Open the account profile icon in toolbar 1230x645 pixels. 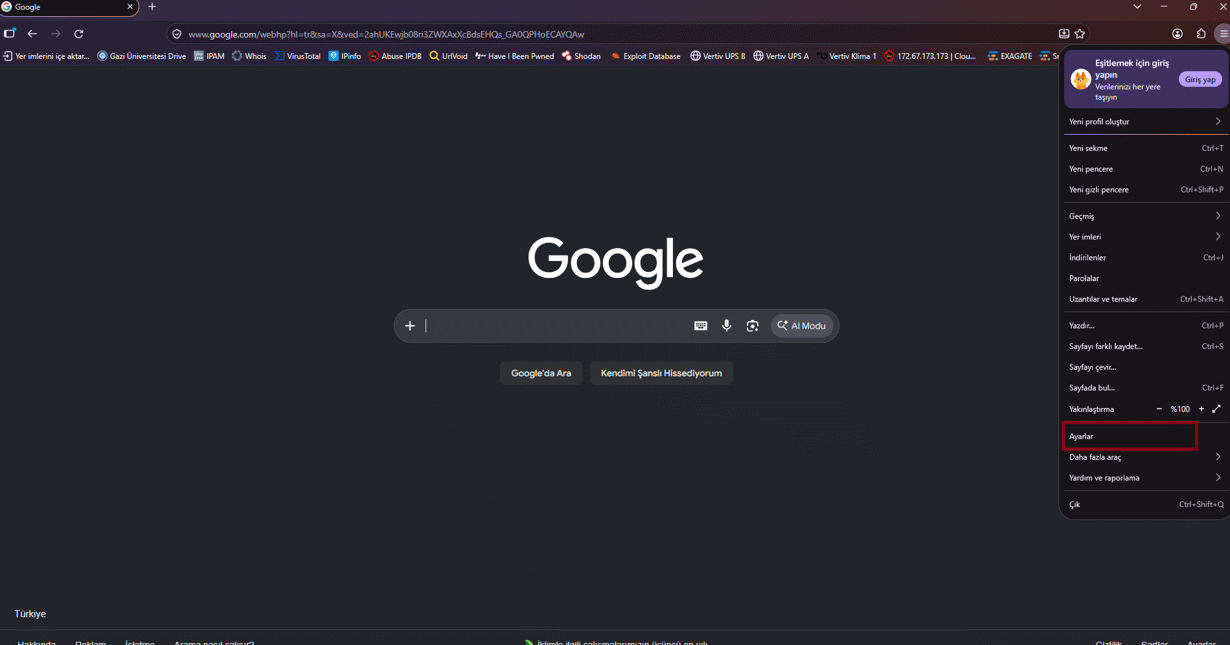click(x=1177, y=34)
